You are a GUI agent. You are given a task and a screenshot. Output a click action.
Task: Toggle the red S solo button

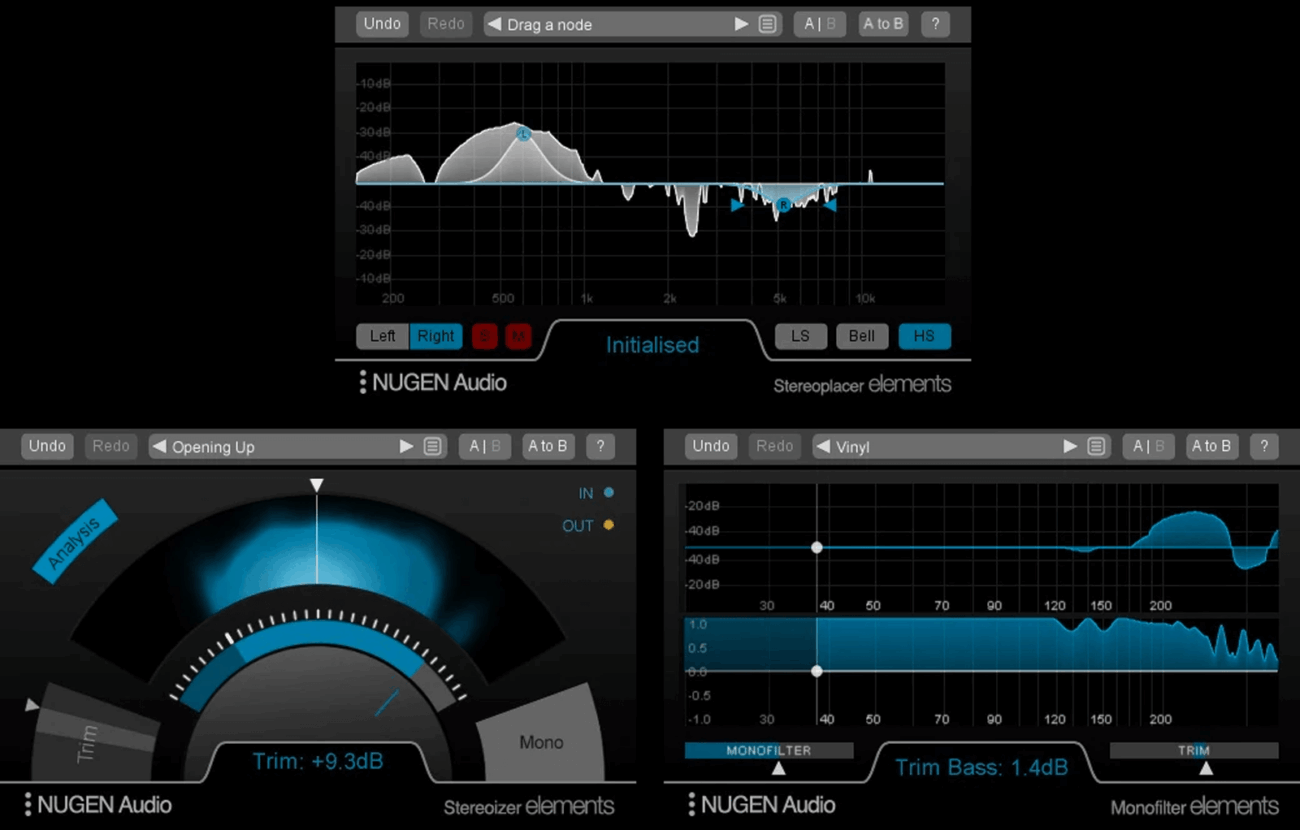coord(485,336)
